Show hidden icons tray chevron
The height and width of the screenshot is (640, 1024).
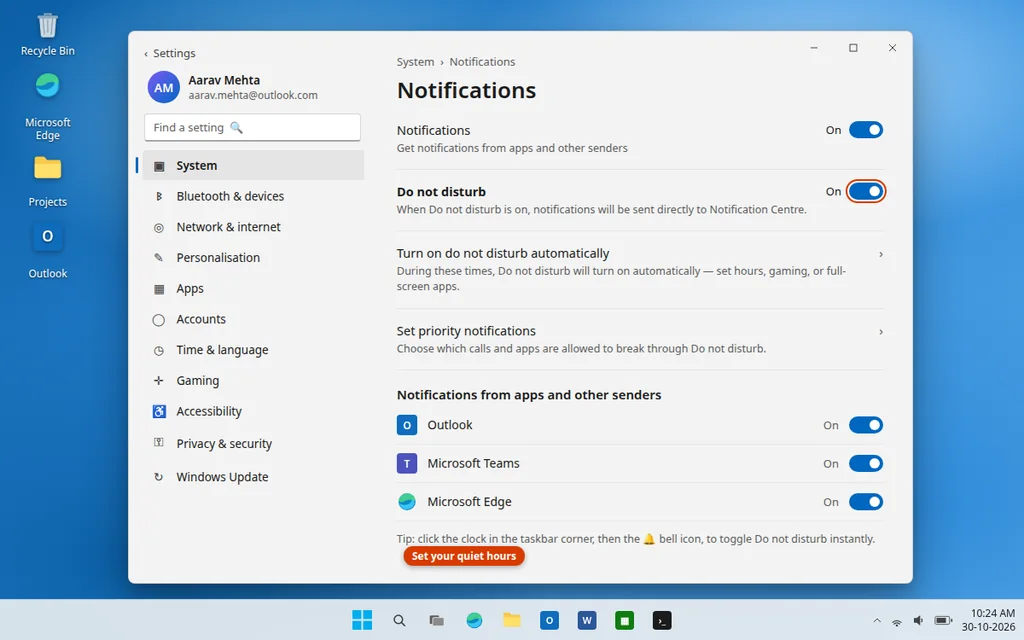tap(876, 621)
